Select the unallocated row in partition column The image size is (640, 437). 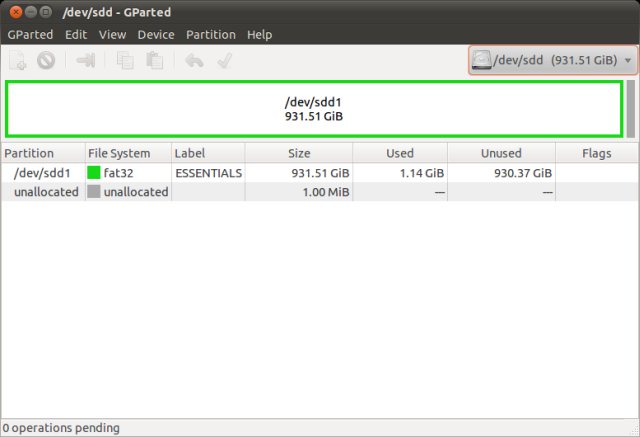point(46,192)
